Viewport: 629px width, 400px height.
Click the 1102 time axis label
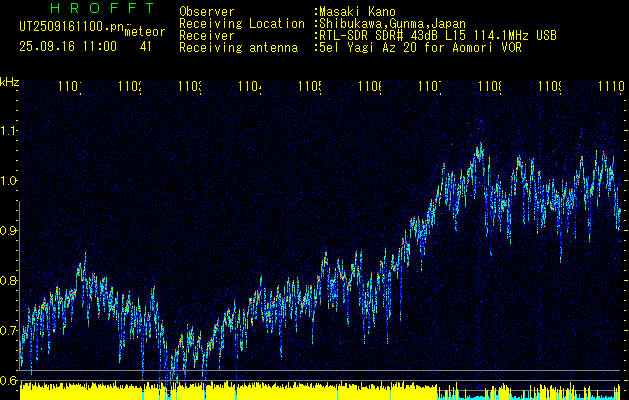click(x=130, y=86)
